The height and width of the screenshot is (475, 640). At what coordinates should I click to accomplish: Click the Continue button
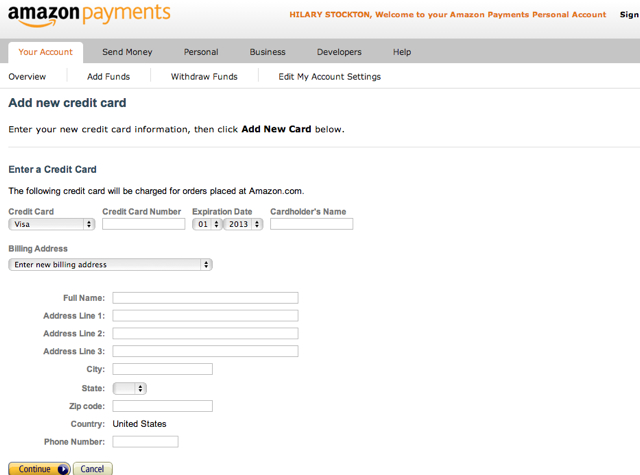(39, 469)
